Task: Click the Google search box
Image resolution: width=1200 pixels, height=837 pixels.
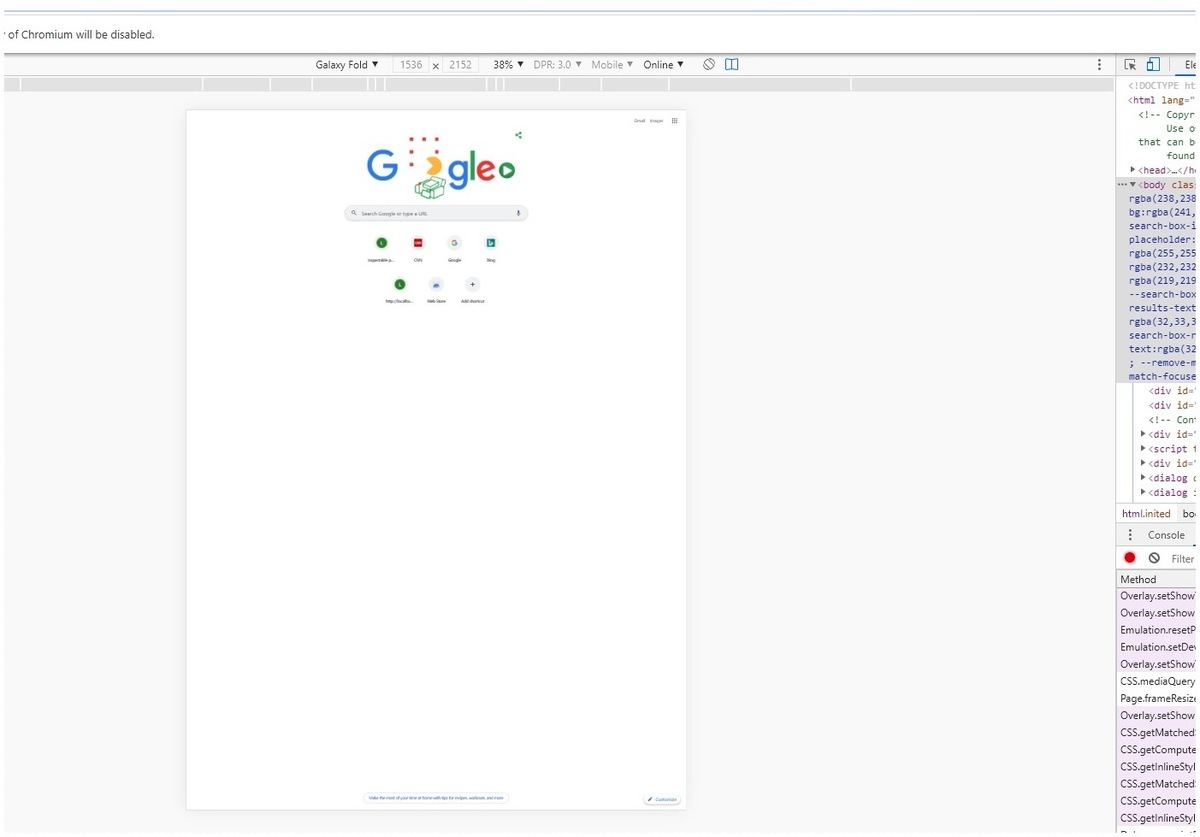Action: 436,213
